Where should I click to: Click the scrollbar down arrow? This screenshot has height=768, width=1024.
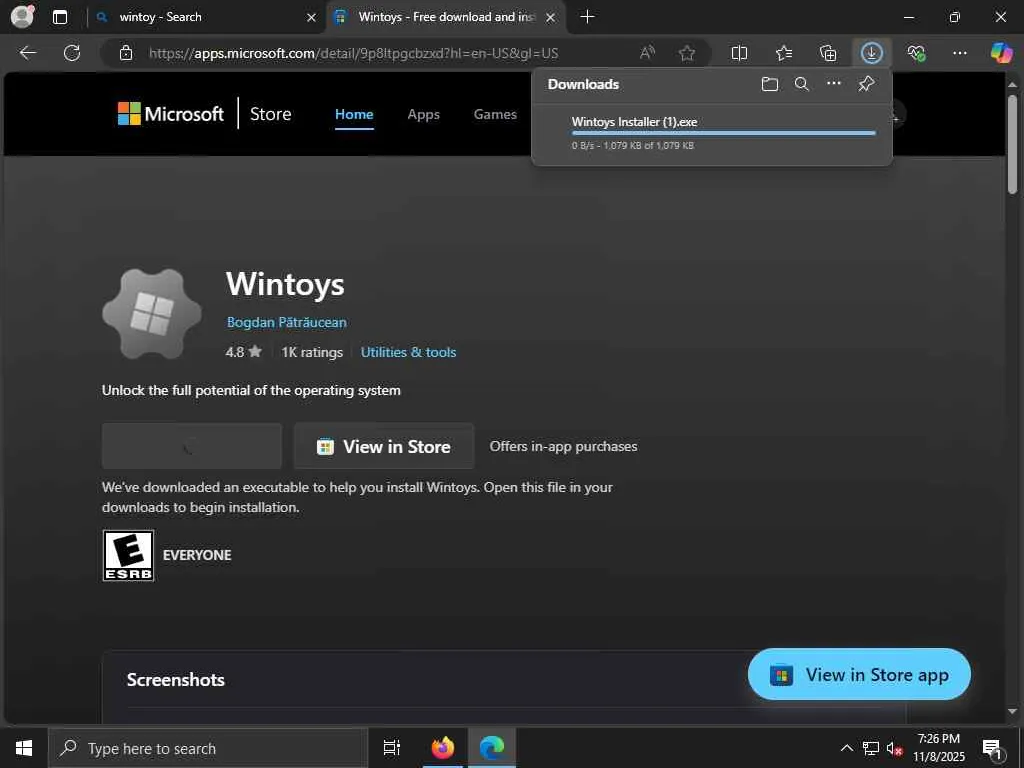pyautogui.click(x=1012, y=711)
